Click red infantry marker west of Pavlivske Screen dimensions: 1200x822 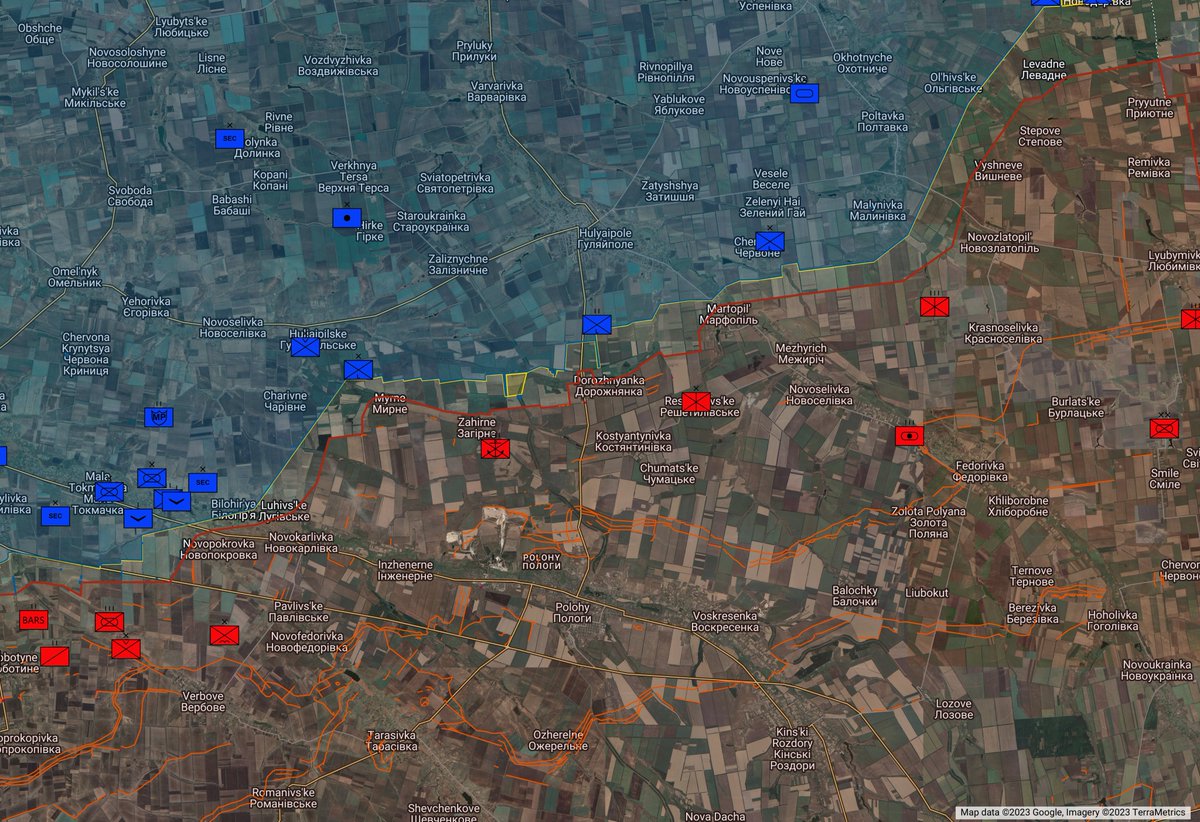tap(224, 635)
